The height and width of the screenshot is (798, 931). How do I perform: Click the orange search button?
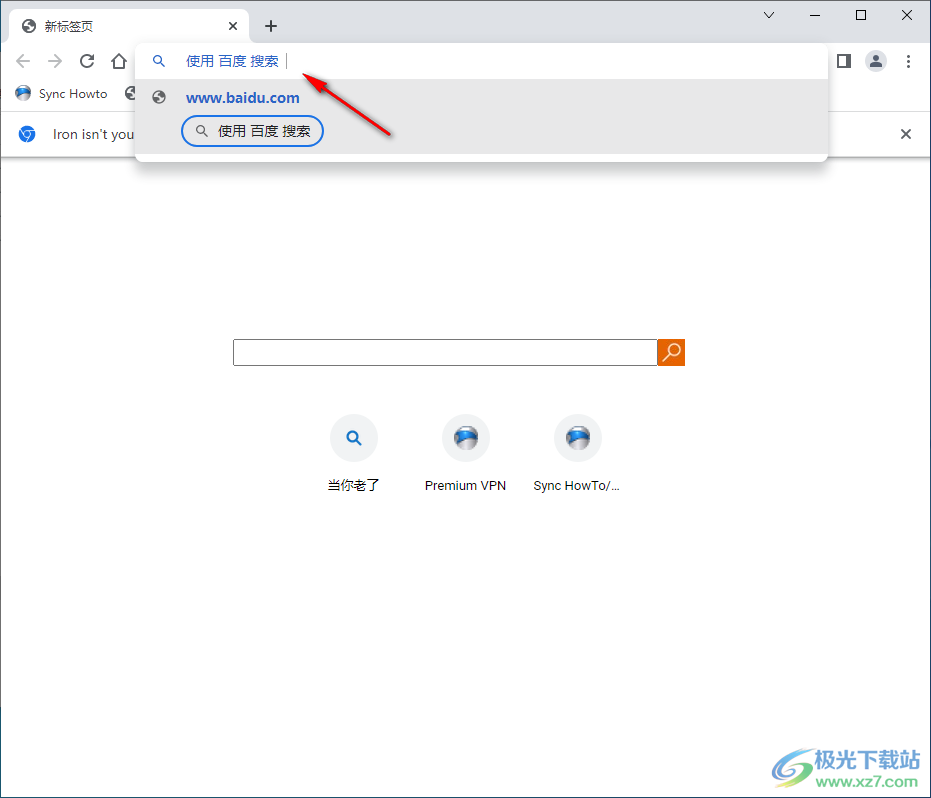(x=671, y=353)
